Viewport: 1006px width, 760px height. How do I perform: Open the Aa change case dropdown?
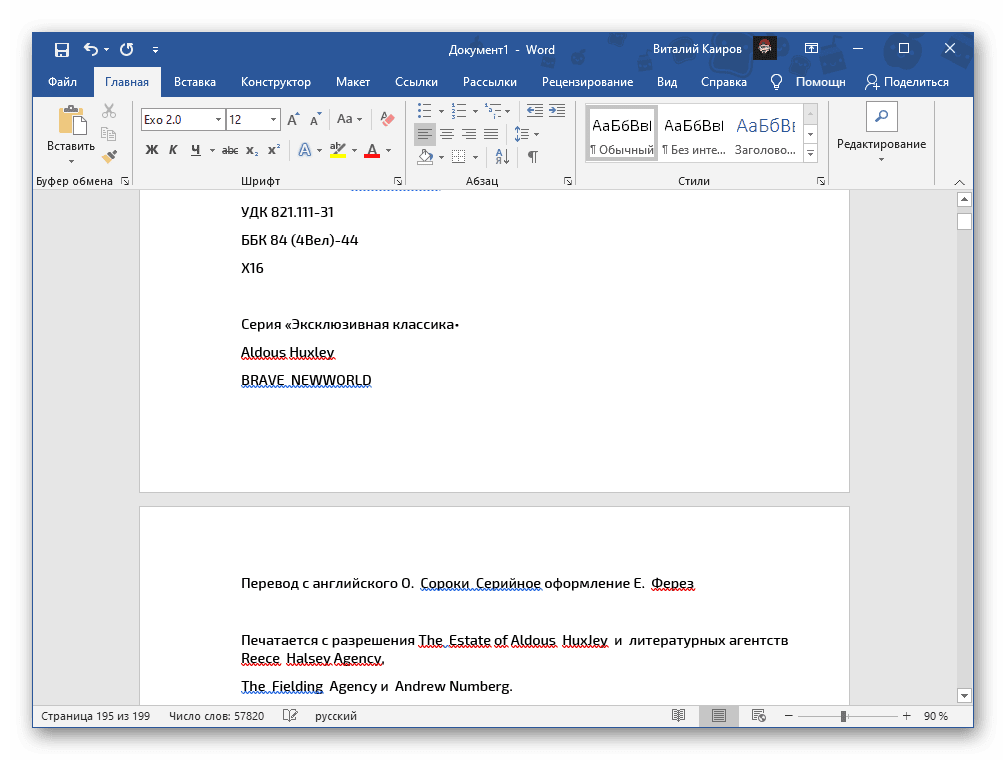[350, 119]
